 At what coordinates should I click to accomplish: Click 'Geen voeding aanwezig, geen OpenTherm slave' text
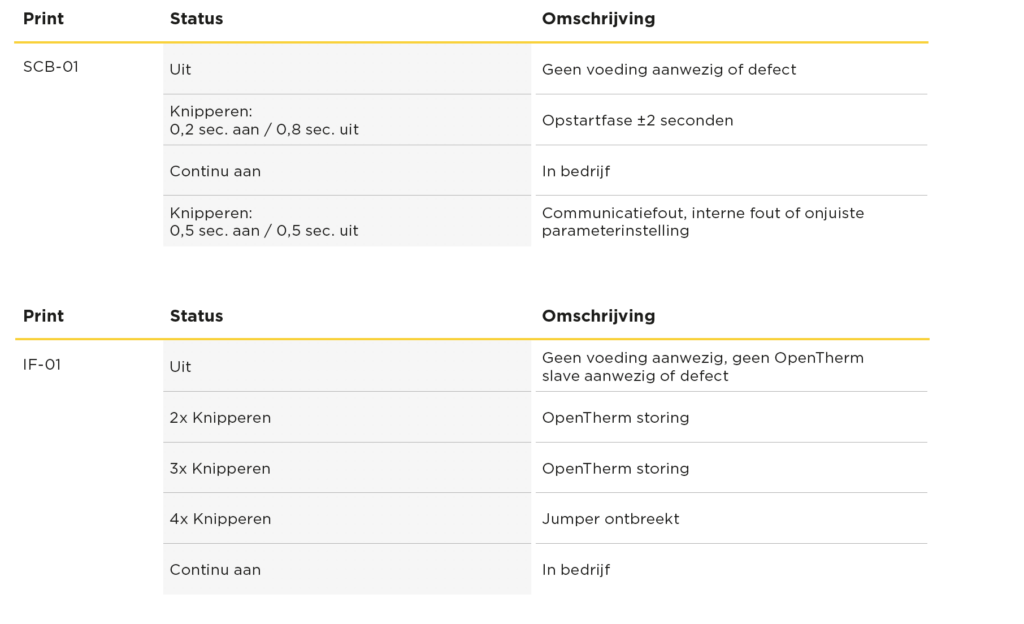(x=703, y=367)
